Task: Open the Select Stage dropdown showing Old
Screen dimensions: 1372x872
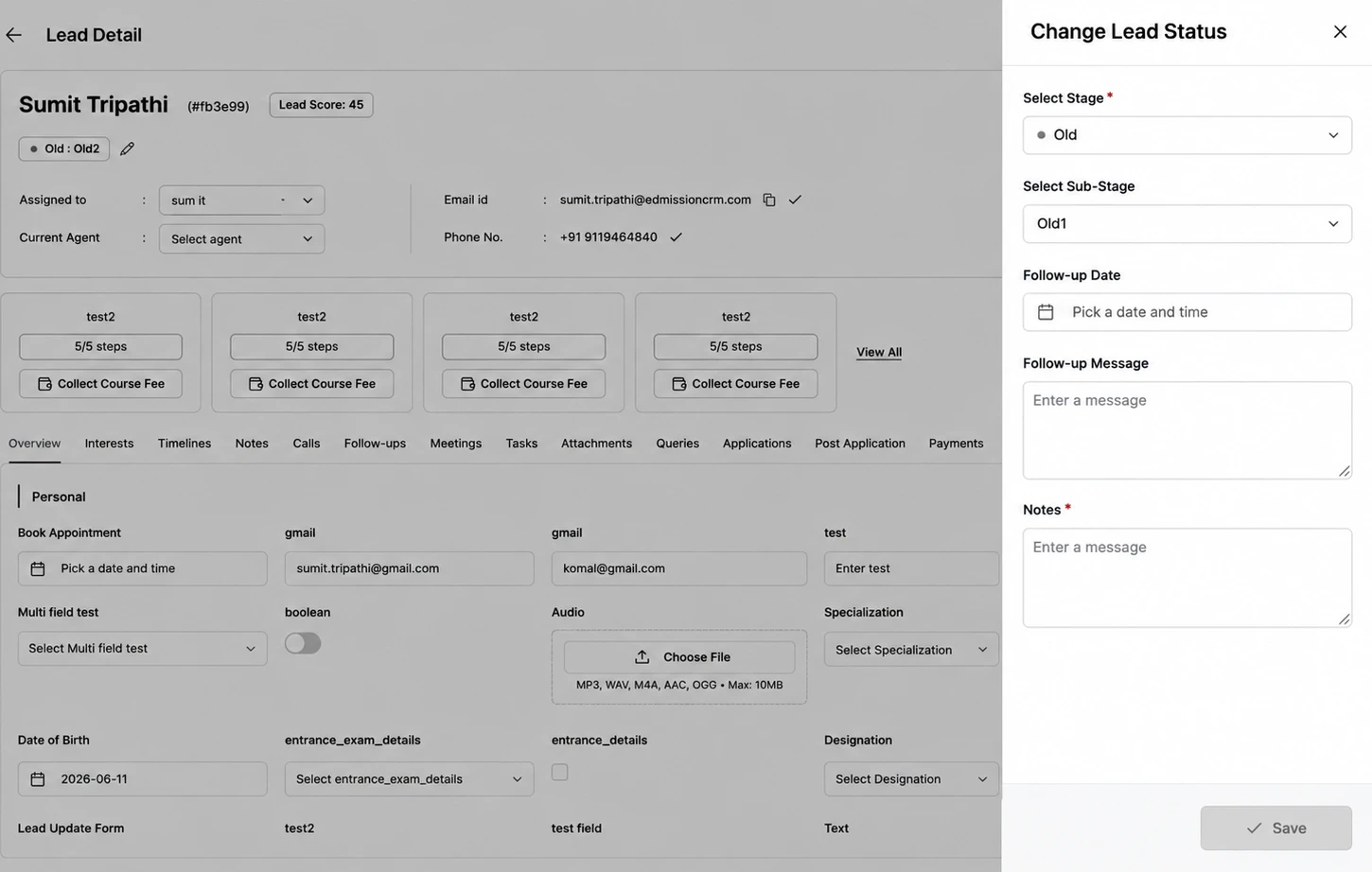Action: pos(1187,135)
